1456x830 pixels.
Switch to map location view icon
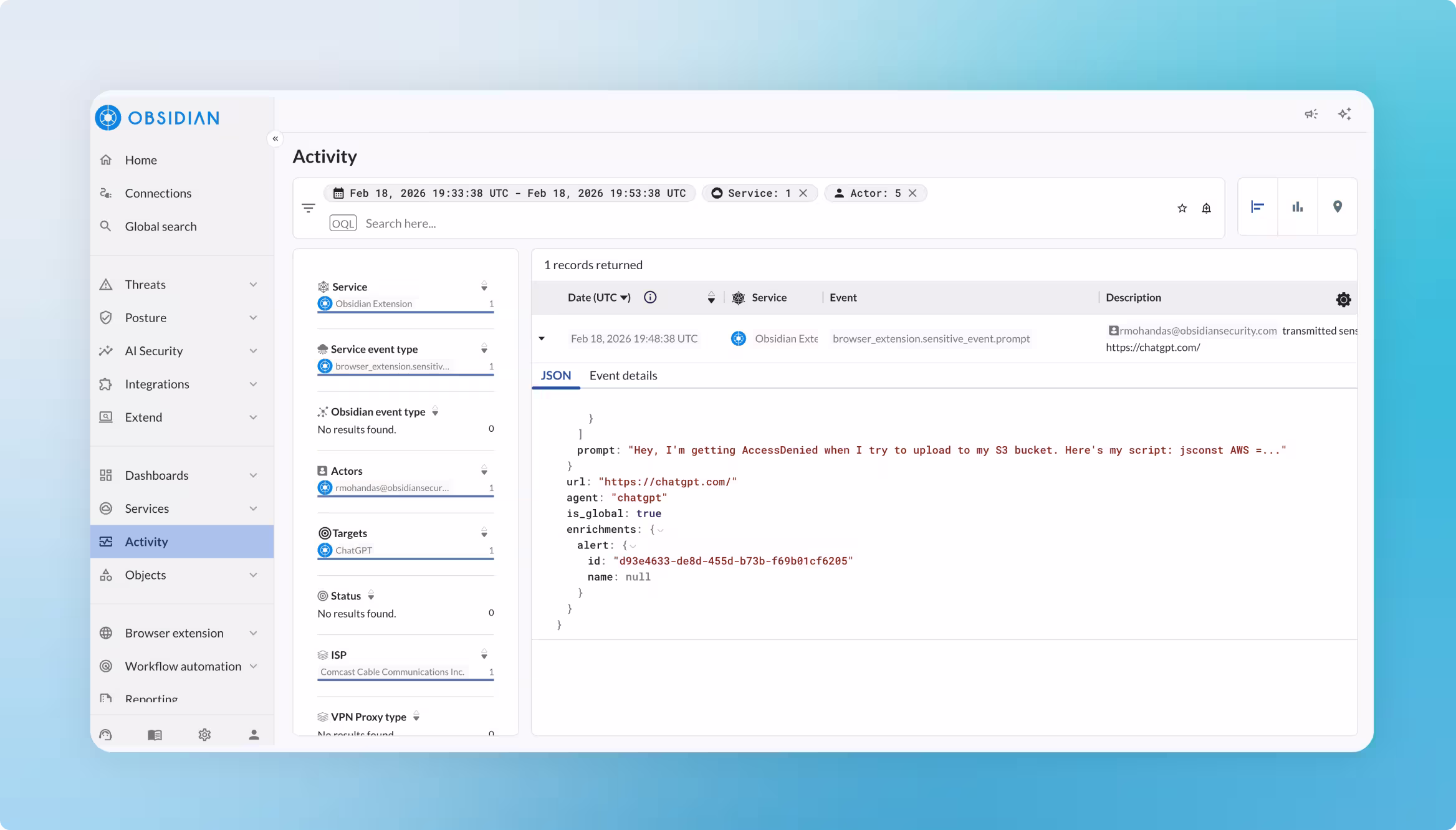tap(1338, 207)
